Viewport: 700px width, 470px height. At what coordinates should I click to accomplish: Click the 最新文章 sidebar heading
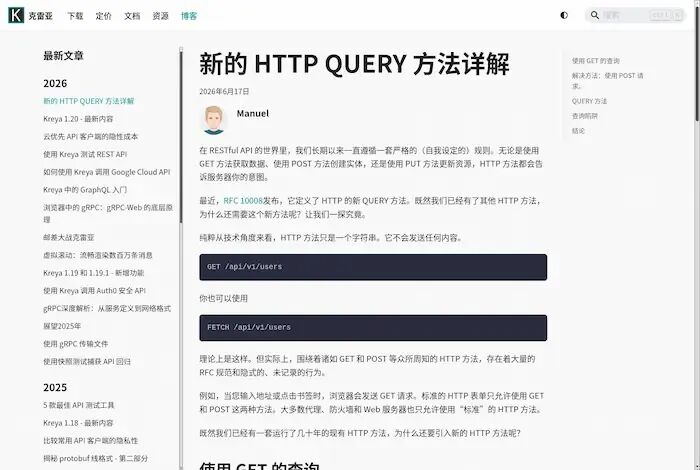click(x=63, y=56)
